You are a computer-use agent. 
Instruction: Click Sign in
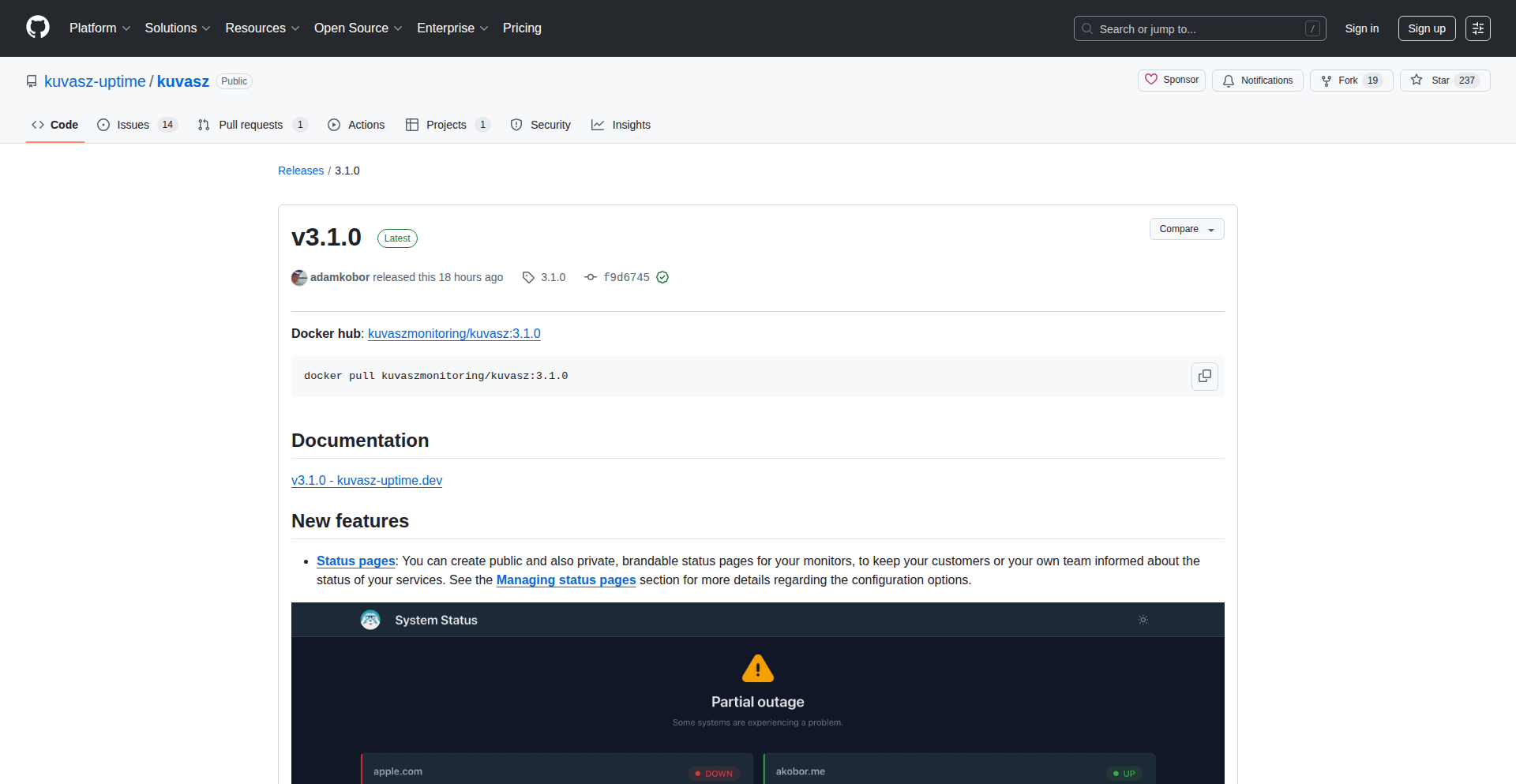tap(1361, 28)
